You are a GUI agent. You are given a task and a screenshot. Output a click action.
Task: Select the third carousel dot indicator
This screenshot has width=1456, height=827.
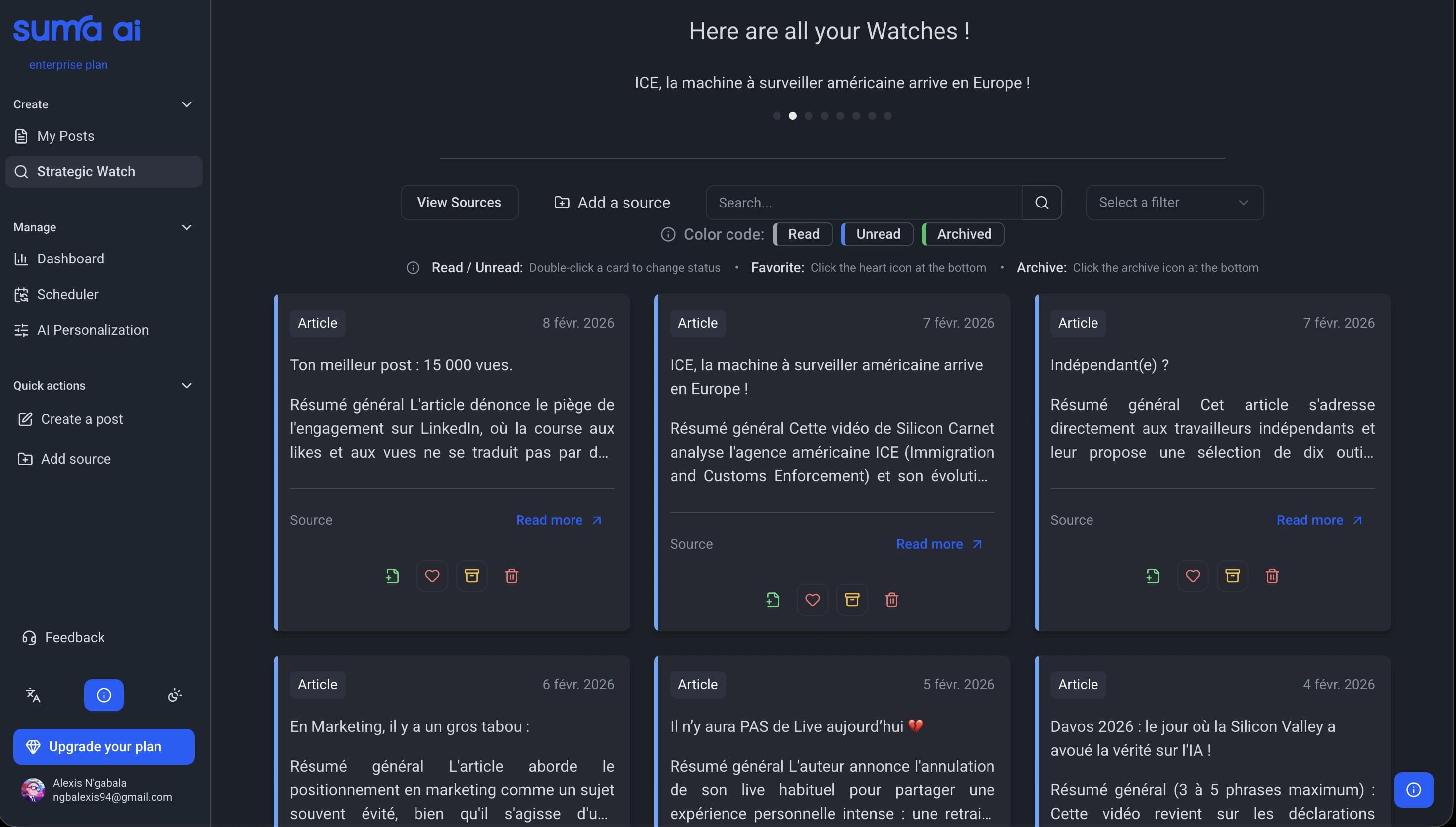[809, 116]
